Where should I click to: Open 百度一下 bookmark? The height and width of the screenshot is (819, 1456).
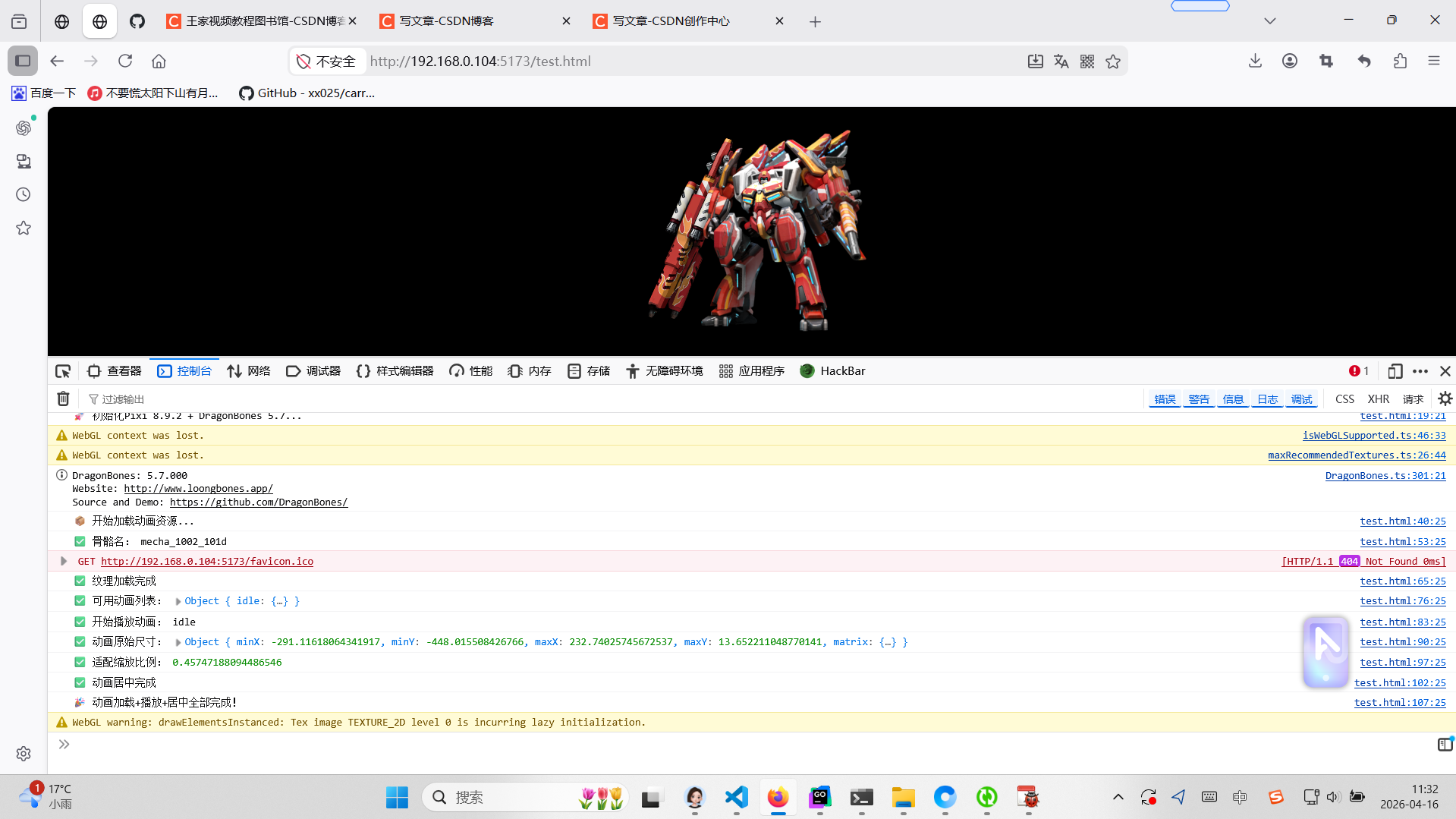(x=44, y=93)
